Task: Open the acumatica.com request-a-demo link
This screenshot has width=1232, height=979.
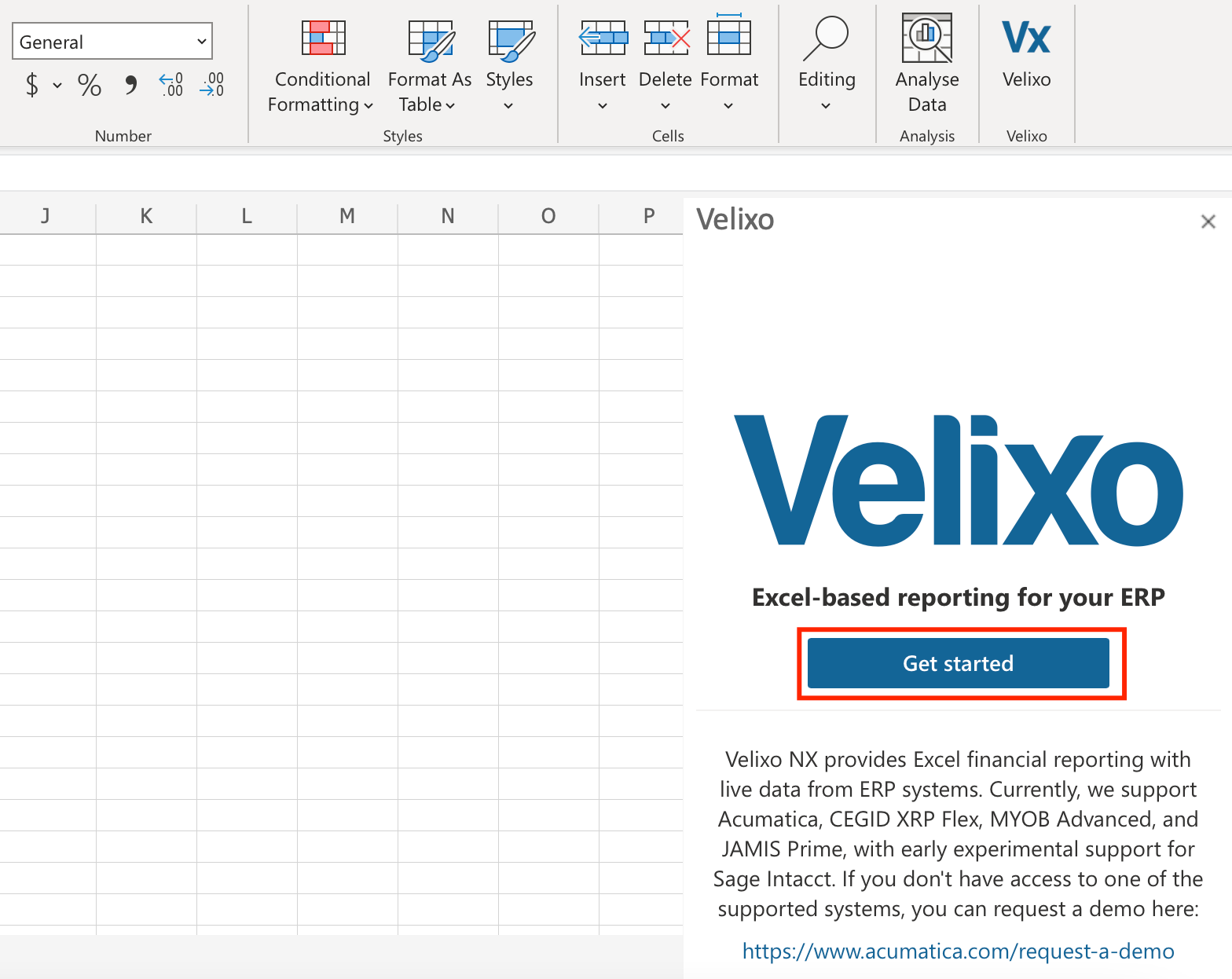Action: 958,951
